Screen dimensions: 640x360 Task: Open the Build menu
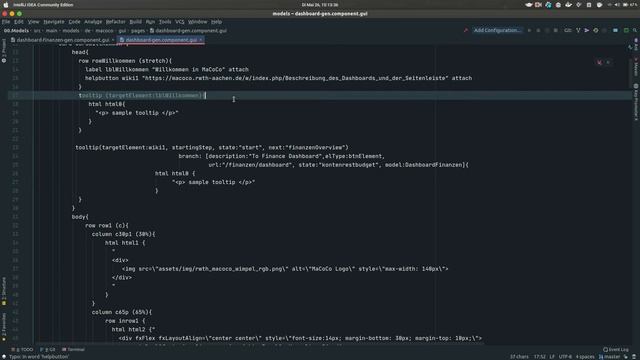136,22
